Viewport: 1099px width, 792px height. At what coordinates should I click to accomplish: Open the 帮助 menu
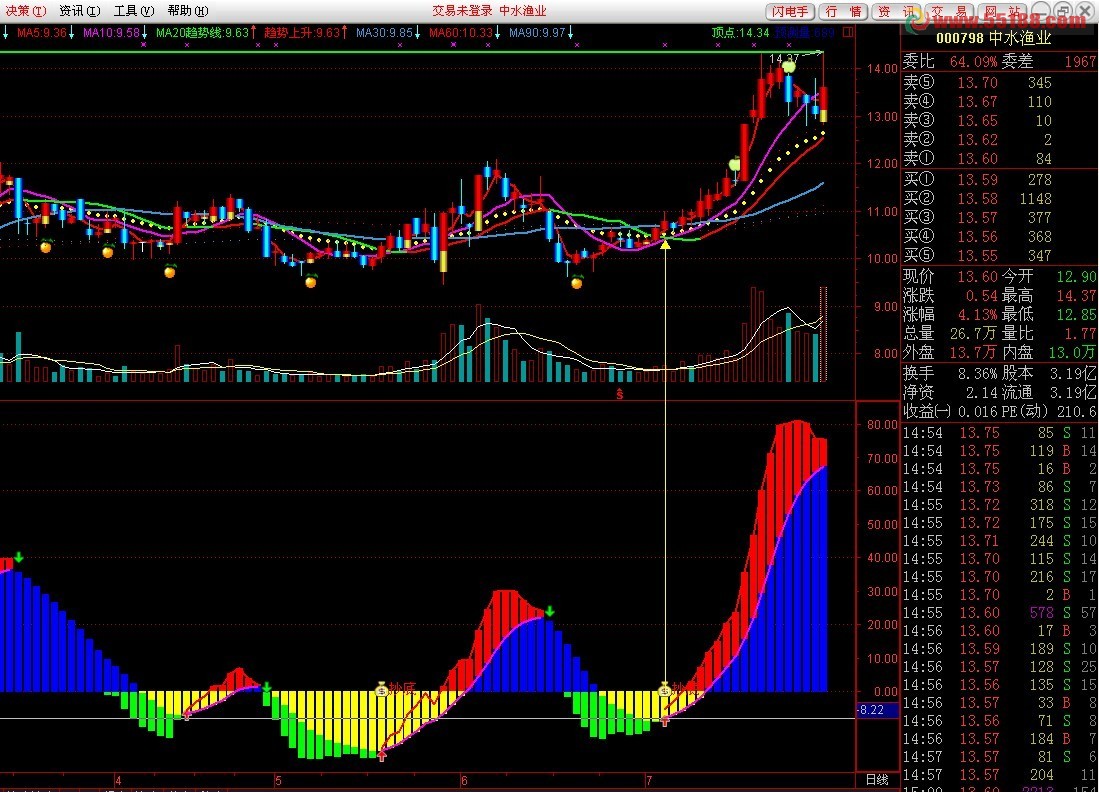point(187,11)
